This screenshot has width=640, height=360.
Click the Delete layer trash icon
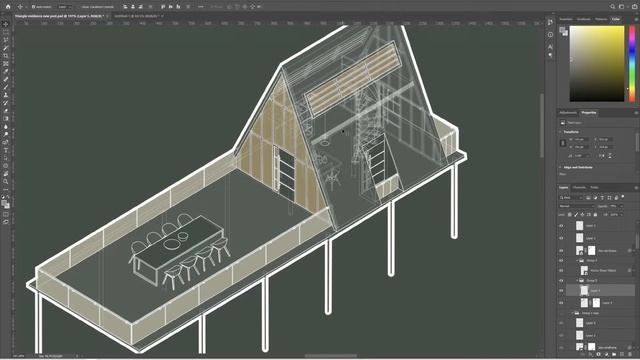tap(630, 354)
